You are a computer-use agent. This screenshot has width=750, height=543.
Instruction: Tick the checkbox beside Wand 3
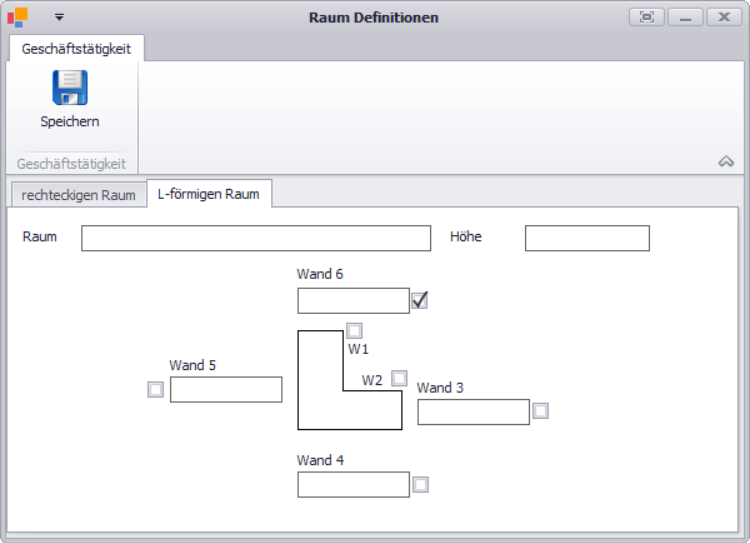tap(540, 411)
